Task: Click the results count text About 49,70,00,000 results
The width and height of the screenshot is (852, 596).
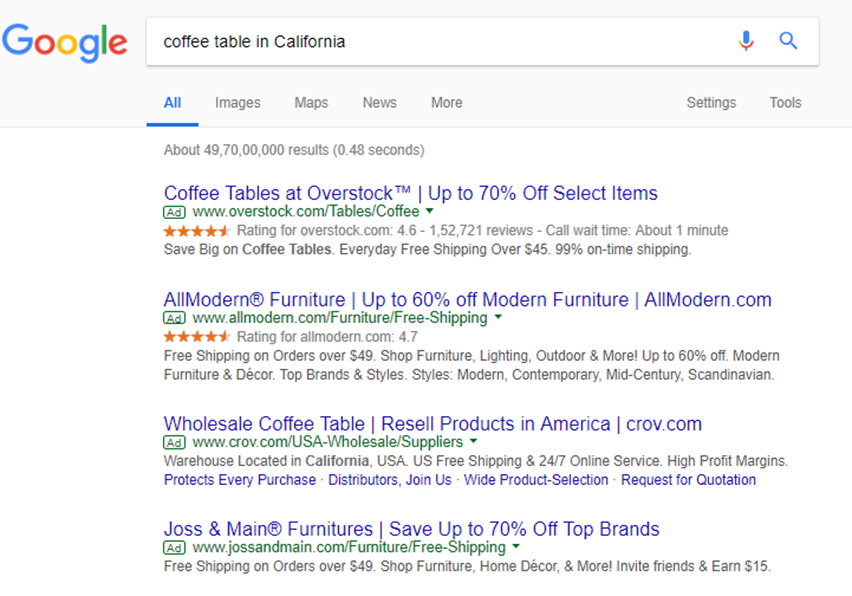Action: (x=294, y=150)
